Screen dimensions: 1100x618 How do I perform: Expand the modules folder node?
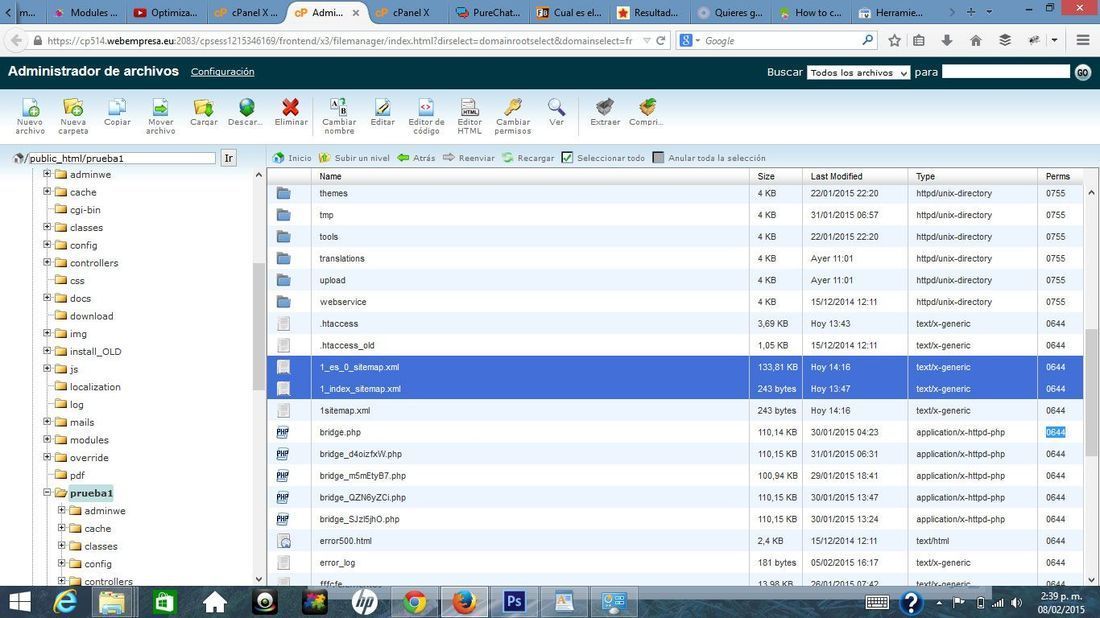click(47, 439)
